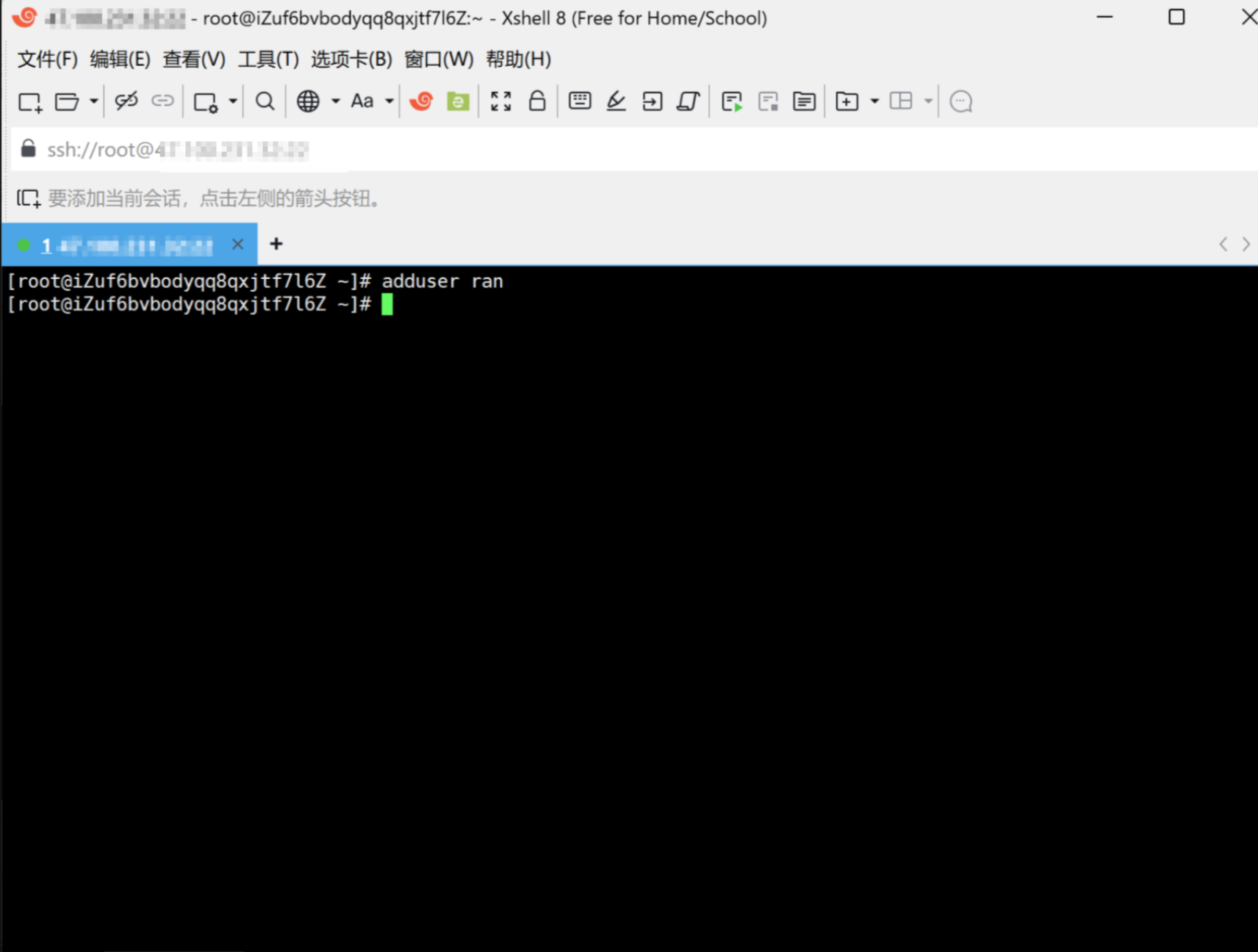The image size is (1258, 952).
Task: Open the session log viewer
Action: (804, 101)
